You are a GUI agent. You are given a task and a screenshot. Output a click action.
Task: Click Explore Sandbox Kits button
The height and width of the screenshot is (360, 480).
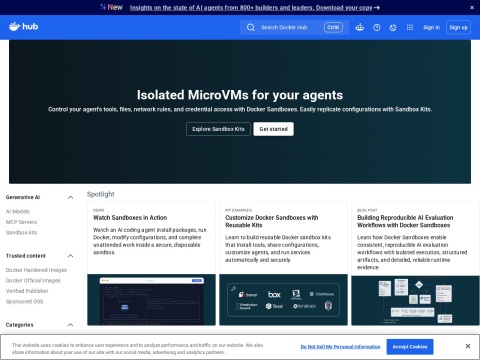218,129
